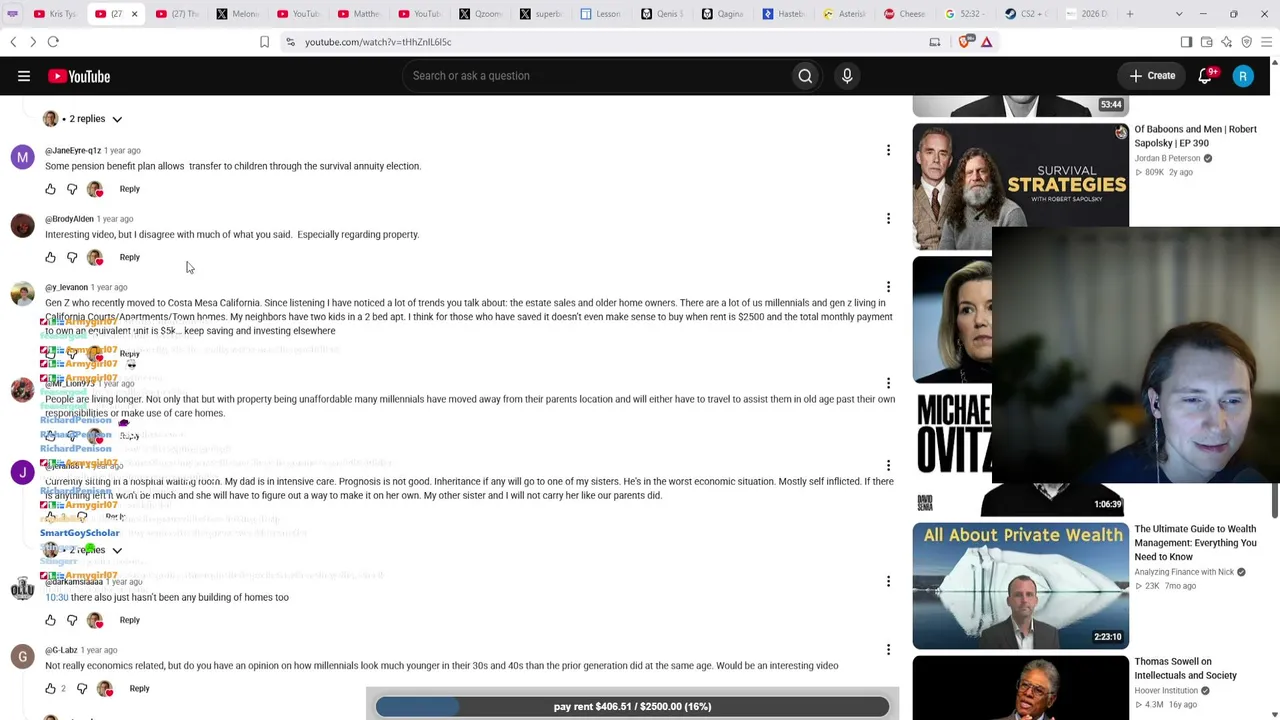This screenshot has width=1280, height=720.
Task: Like the @G-Labz comment
Action: point(51,688)
